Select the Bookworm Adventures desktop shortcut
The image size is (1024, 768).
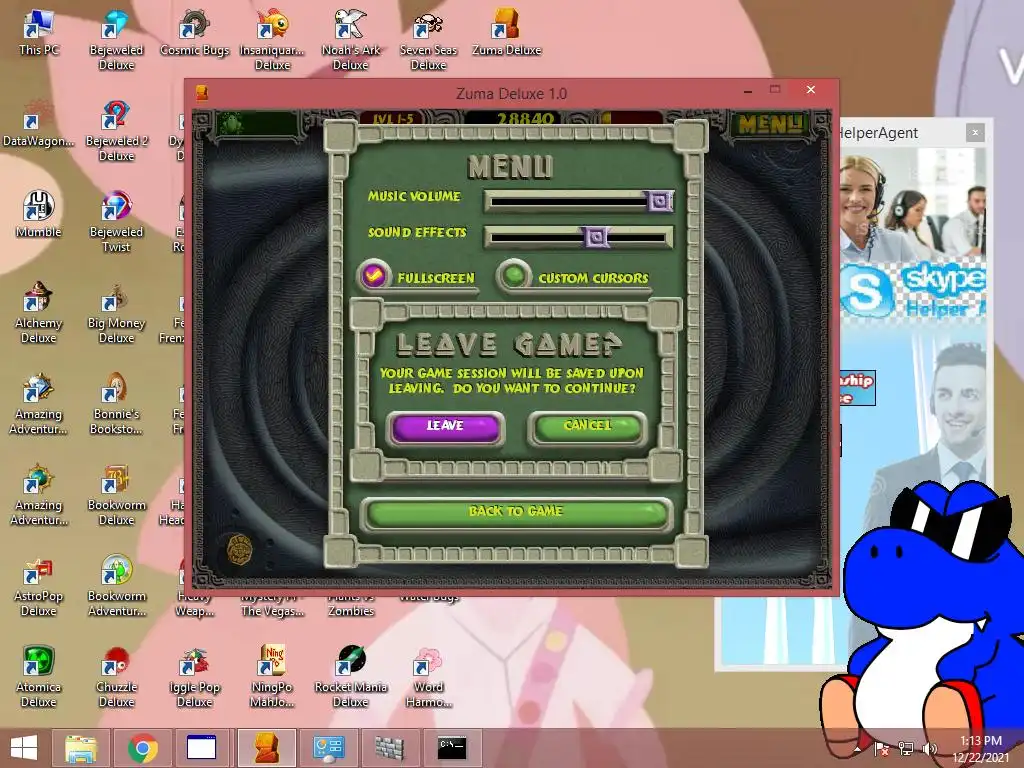(x=116, y=586)
